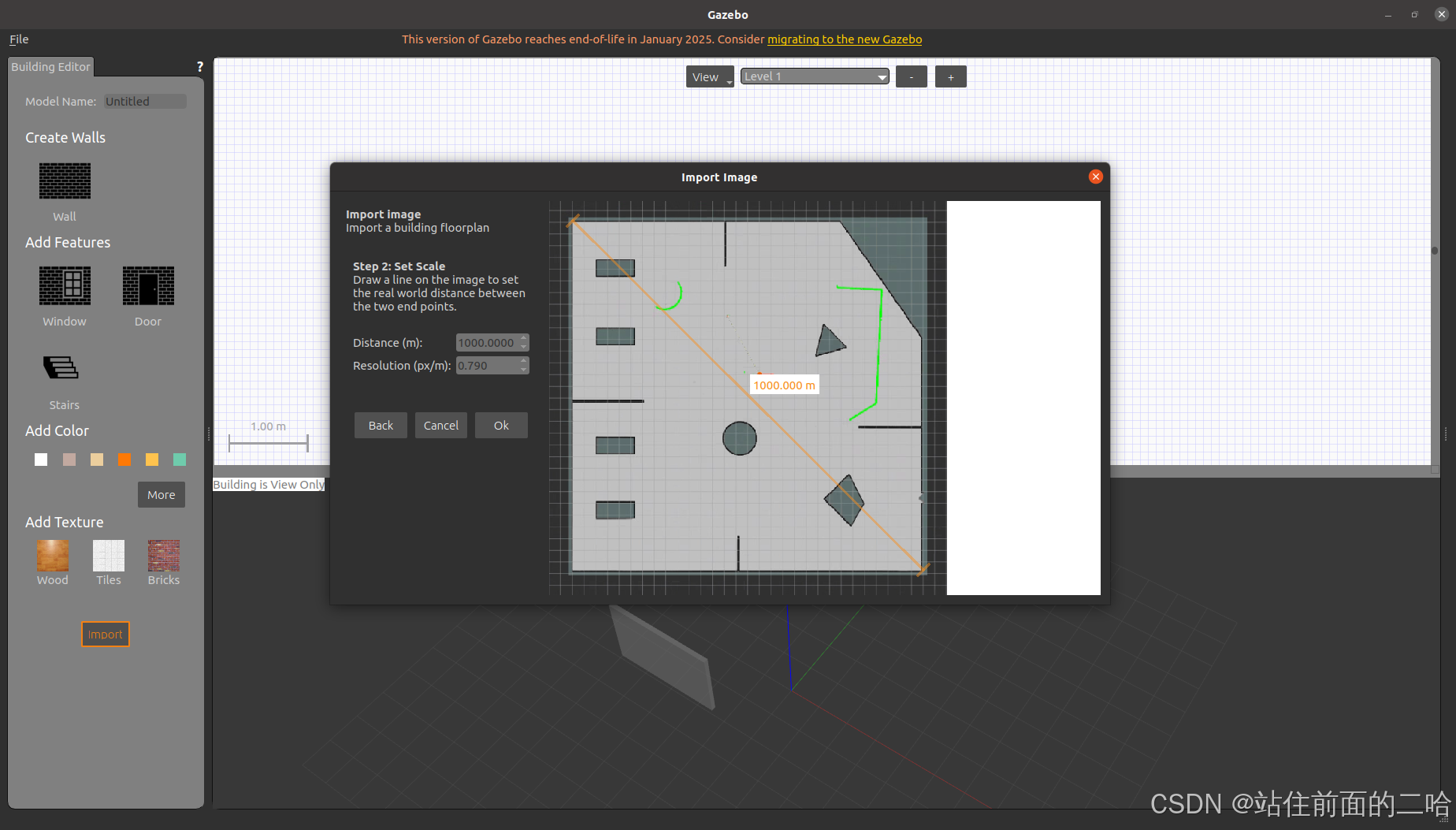Open the help question mark
Image resolution: width=1456 pixels, height=830 pixels.
point(200,67)
